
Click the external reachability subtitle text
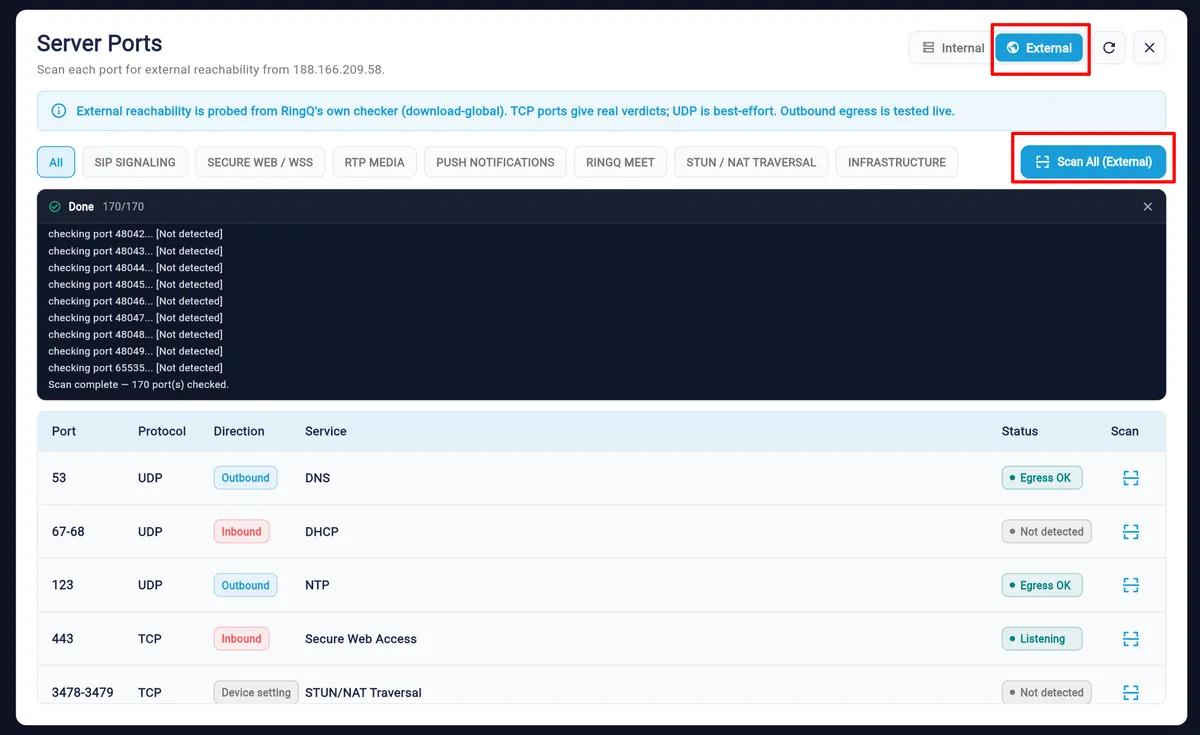point(211,70)
